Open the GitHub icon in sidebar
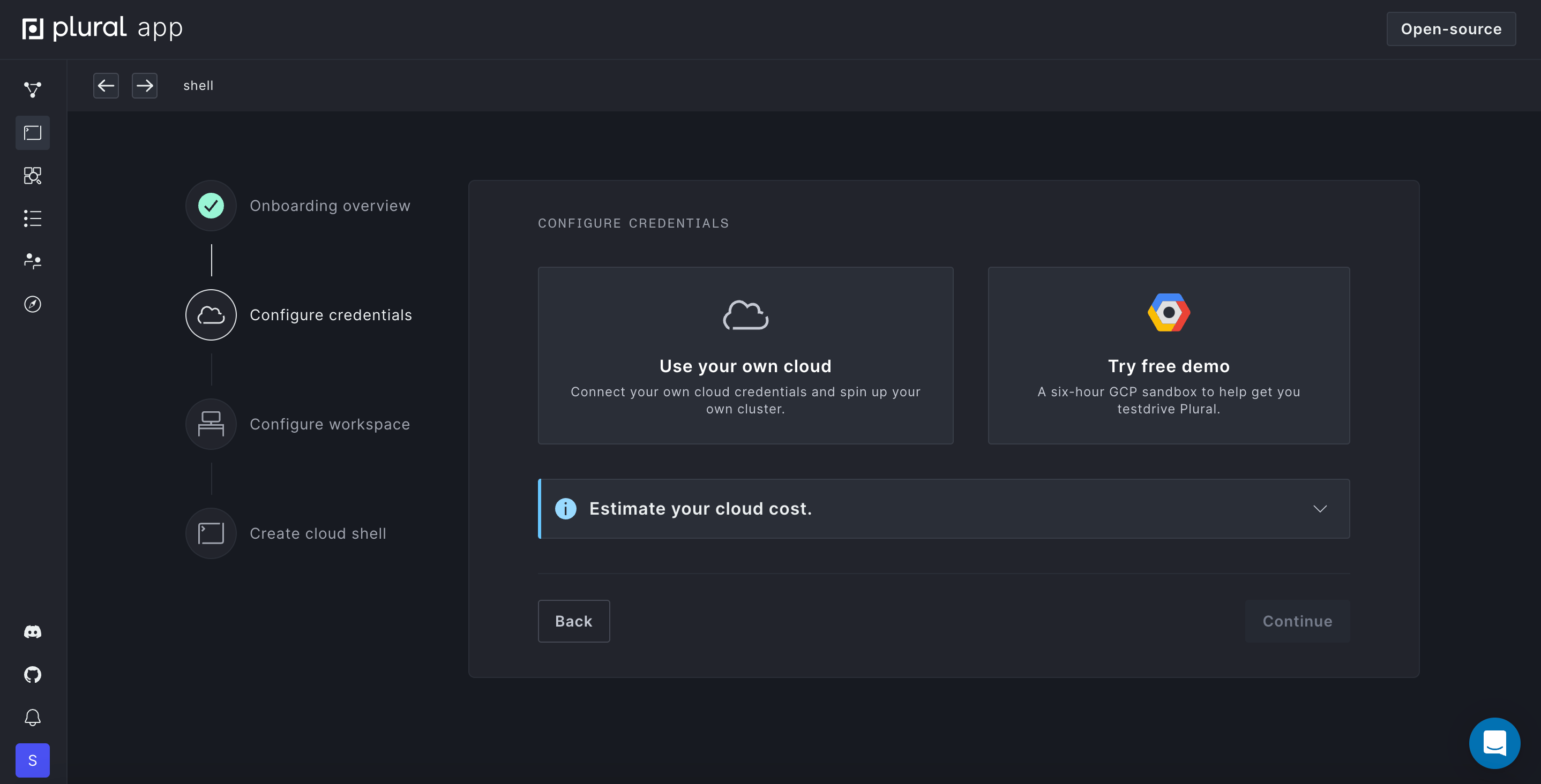 pyautogui.click(x=32, y=675)
